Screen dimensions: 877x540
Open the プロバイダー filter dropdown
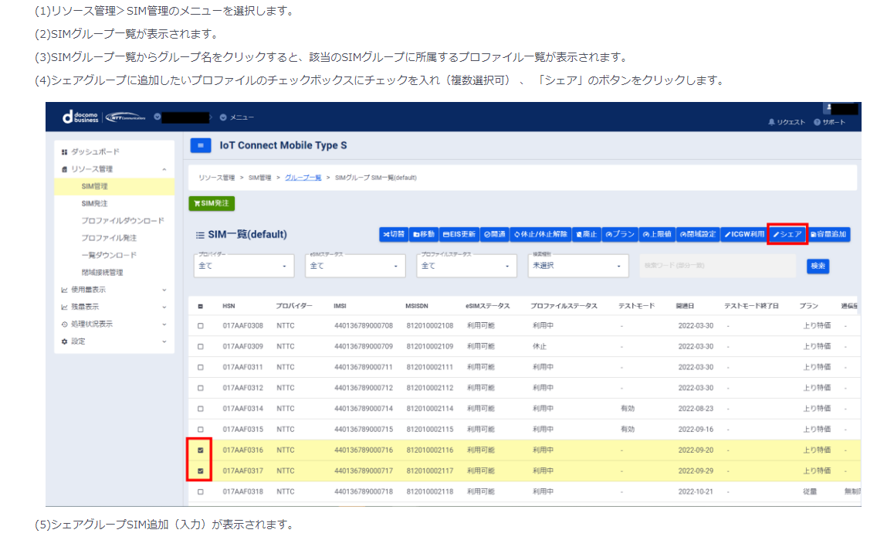[x=243, y=266]
